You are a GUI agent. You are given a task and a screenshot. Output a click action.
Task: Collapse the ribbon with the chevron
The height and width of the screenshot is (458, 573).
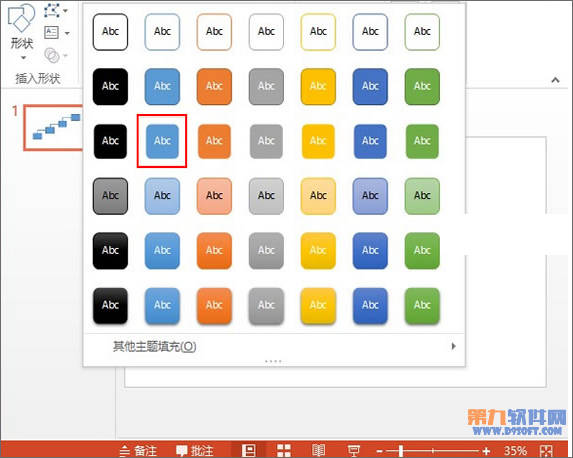555,80
